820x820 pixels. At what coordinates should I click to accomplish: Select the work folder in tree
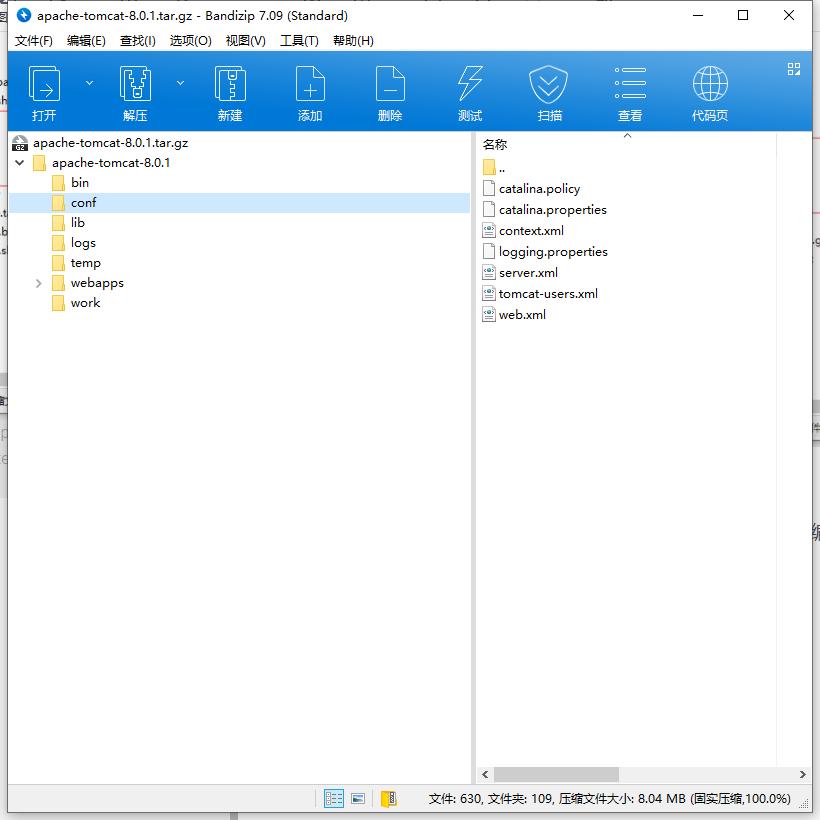point(85,303)
